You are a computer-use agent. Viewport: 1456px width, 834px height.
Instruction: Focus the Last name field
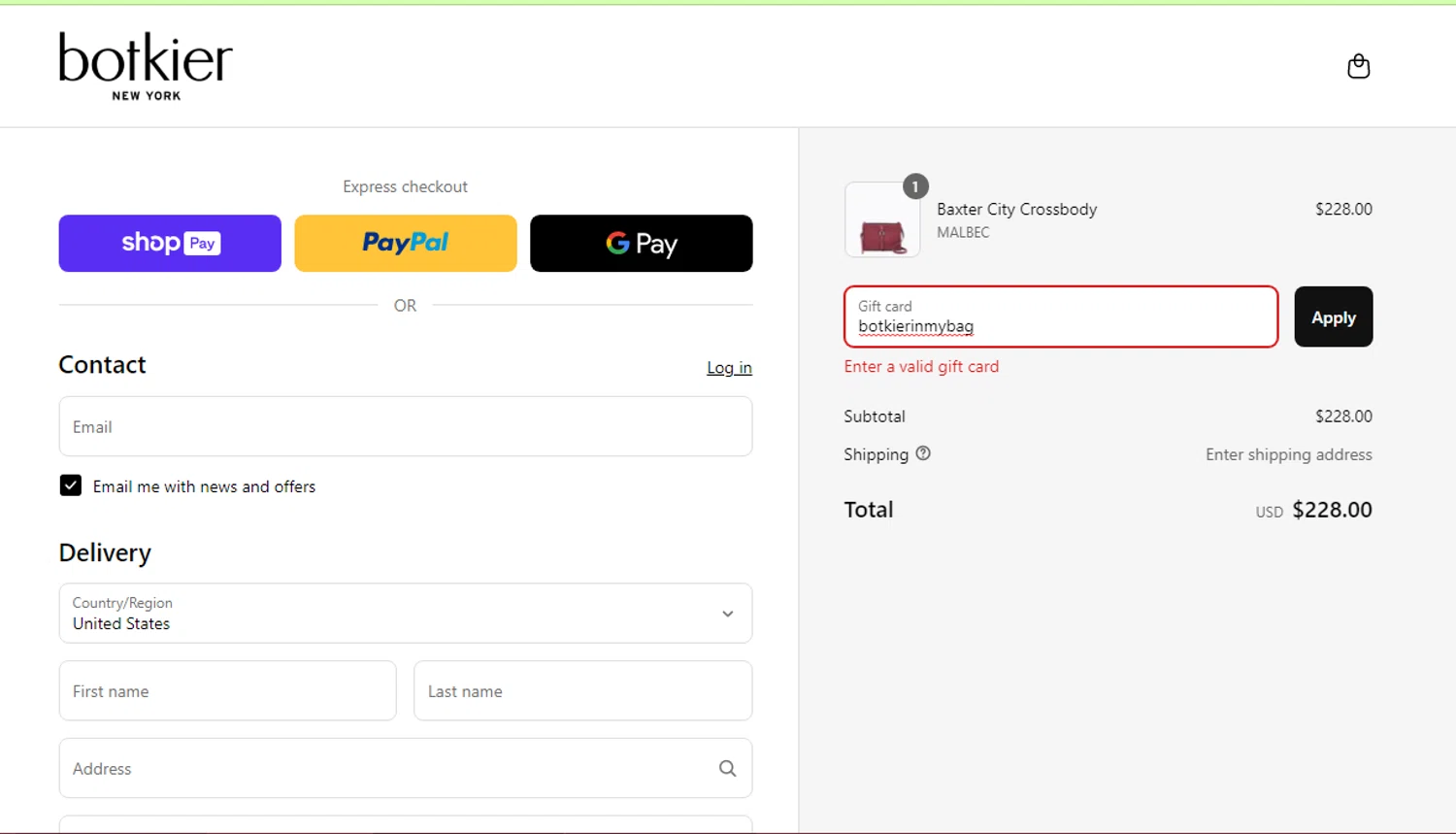tap(582, 690)
